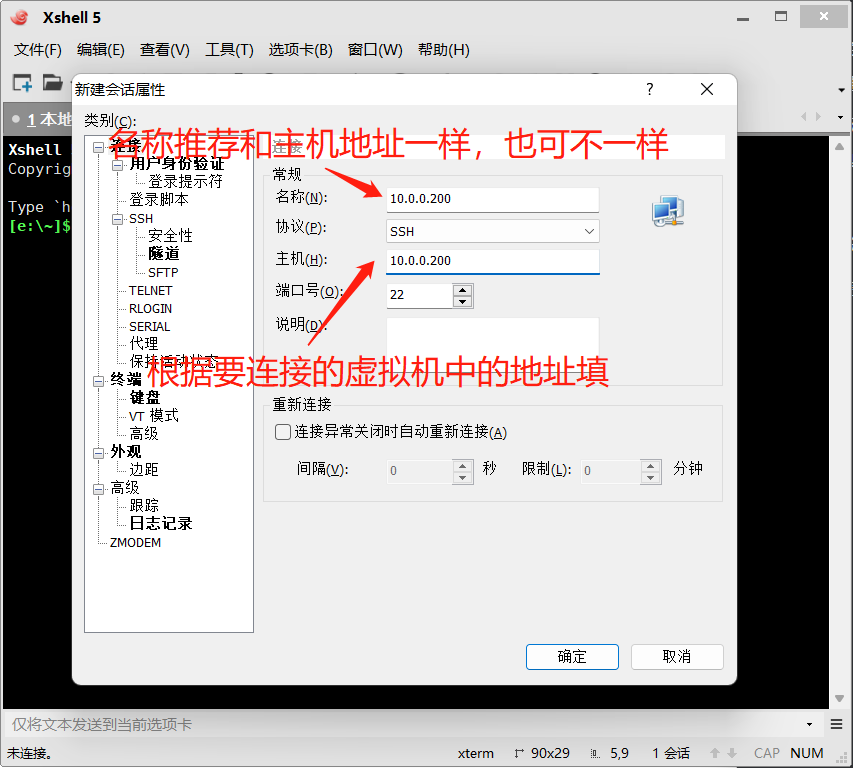Click the 确定 button
This screenshot has width=853, height=768.
[572, 656]
